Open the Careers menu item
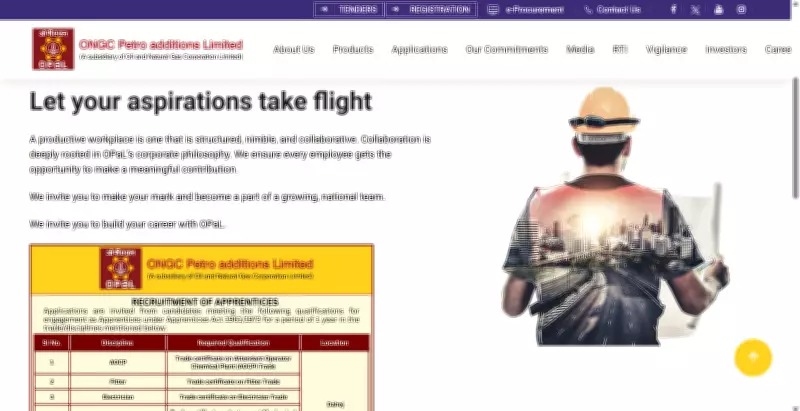The width and height of the screenshot is (800, 411). coord(778,49)
